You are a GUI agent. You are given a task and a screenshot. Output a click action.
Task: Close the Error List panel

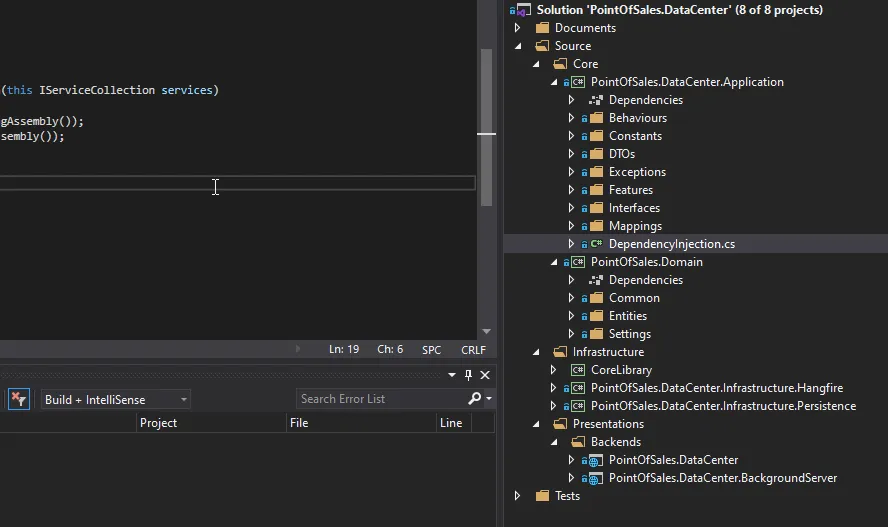point(485,375)
